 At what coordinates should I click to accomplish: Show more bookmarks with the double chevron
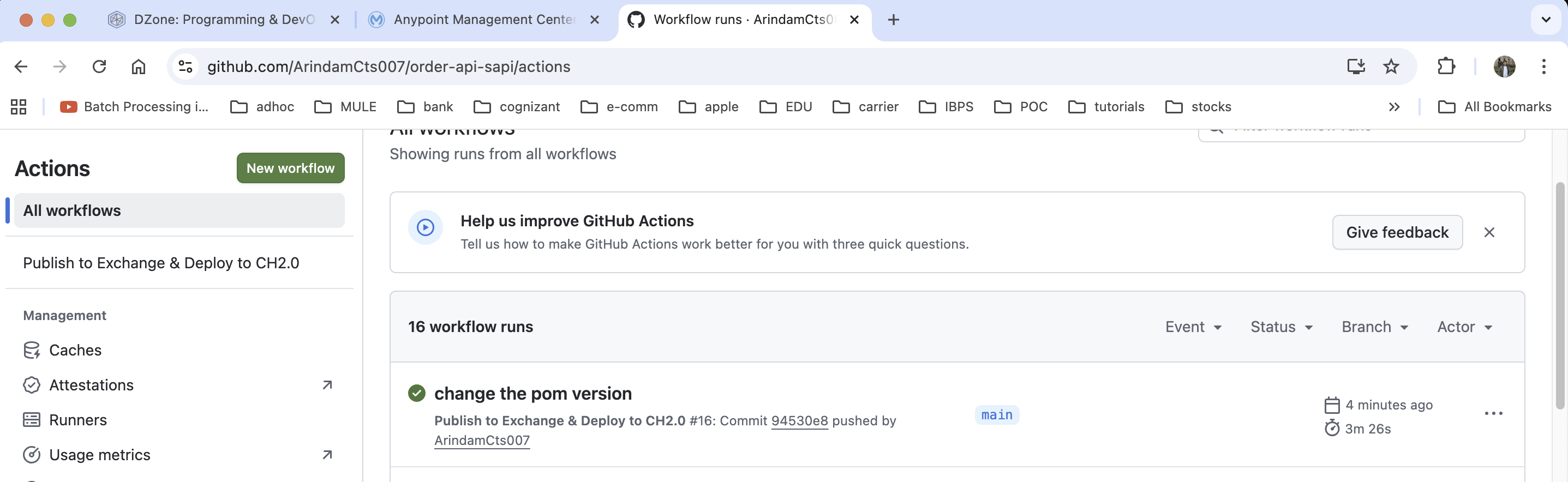click(x=1394, y=107)
